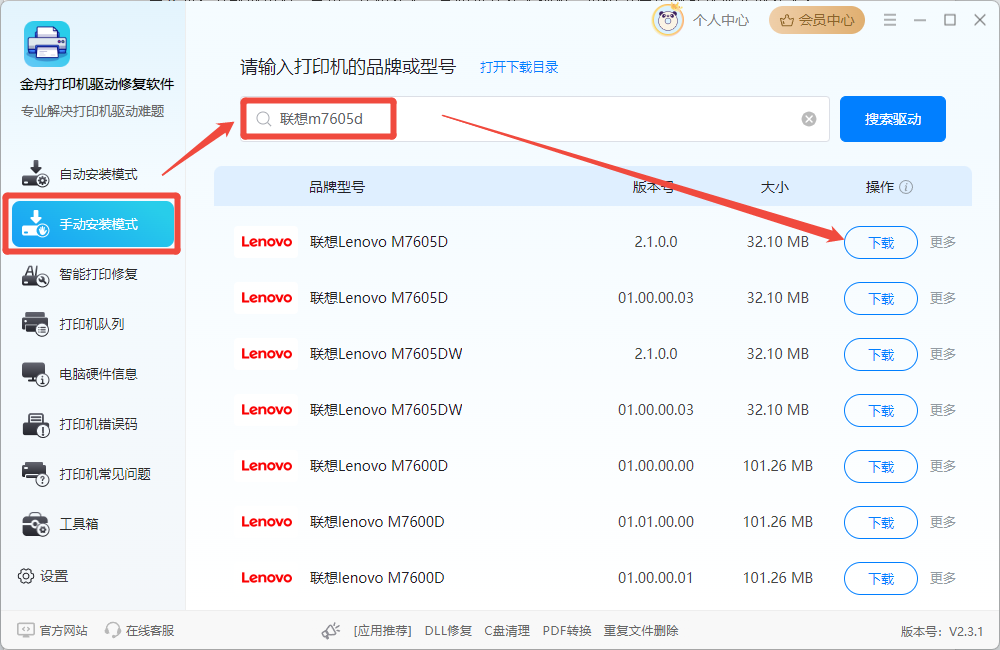Click the megaphone recommendation icon
1000x650 pixels.
tap(330, 631)
